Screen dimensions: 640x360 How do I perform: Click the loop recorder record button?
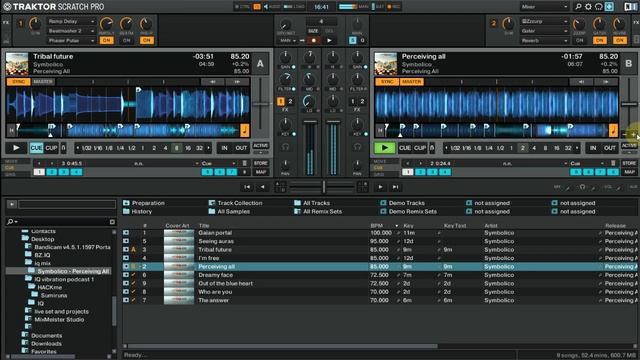[x=313, y=40]
